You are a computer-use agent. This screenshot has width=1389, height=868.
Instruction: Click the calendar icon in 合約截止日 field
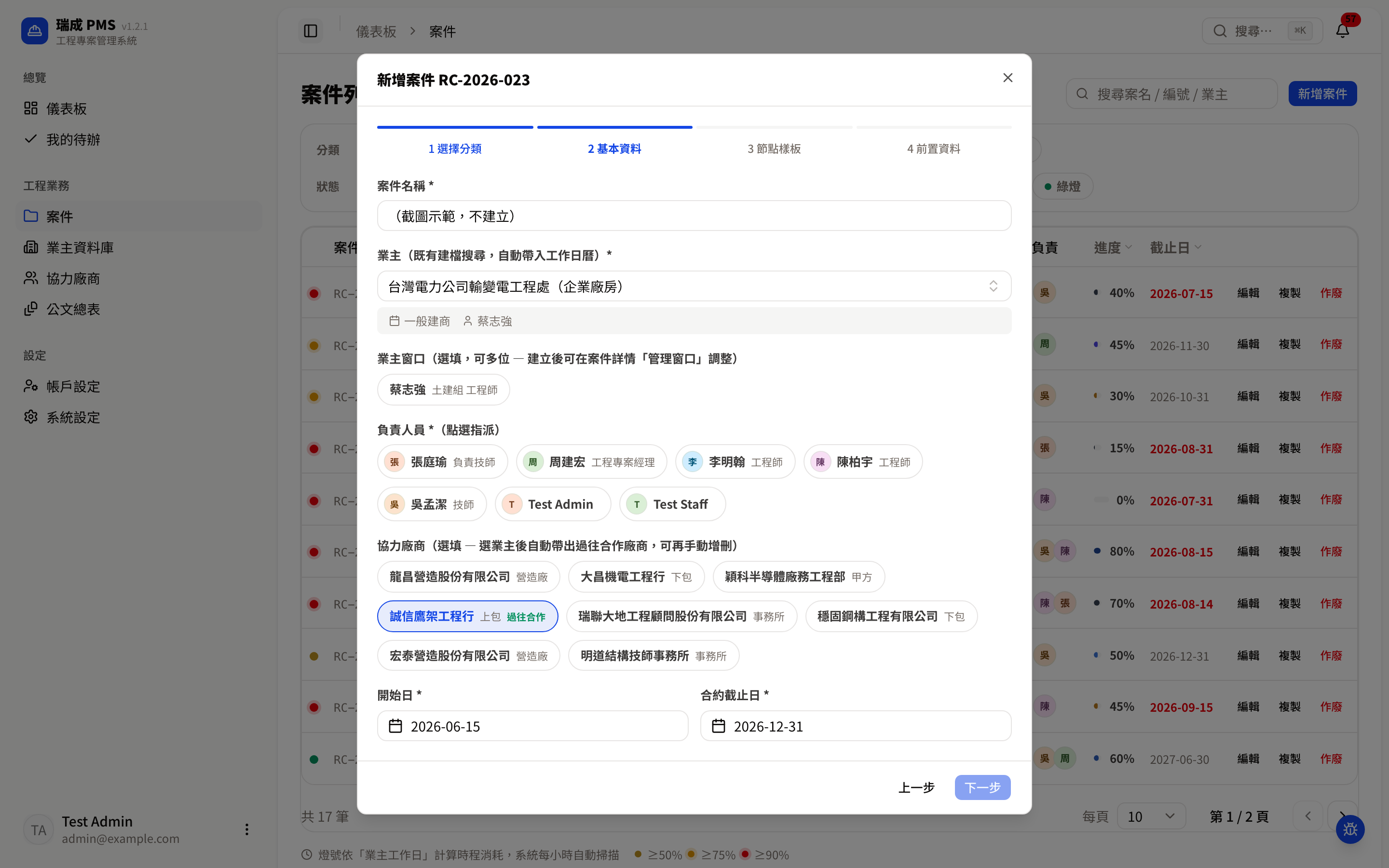pos(719,726)
